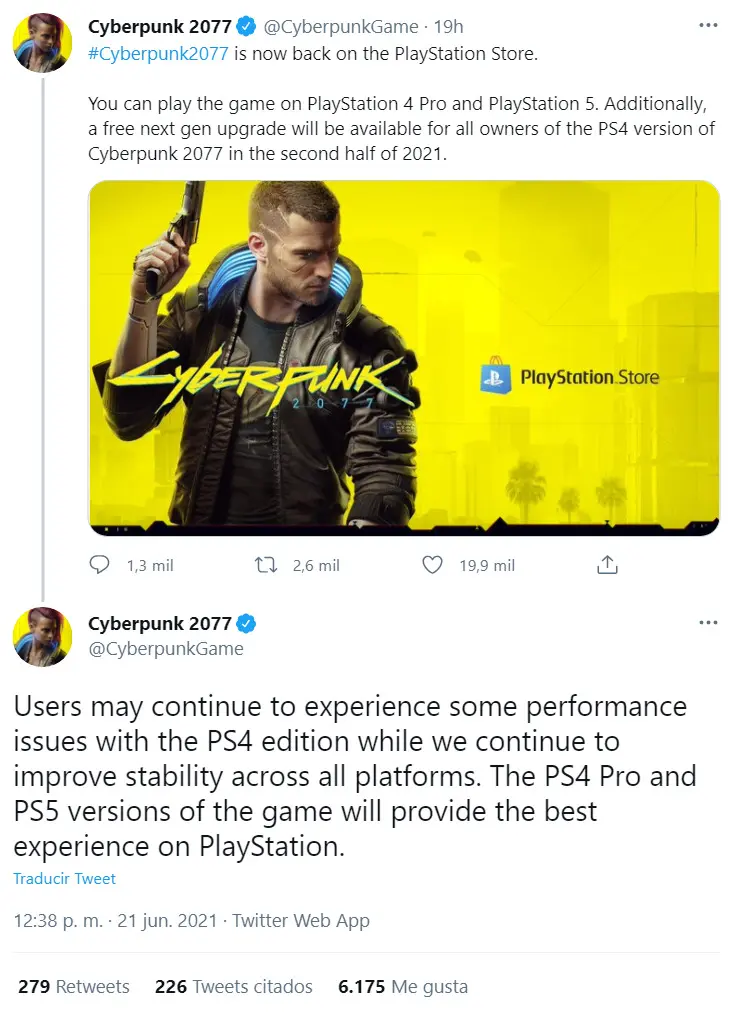The image size is (735, 1018).
Task: View the 279 Retweets list
Action: pos(74,987)
